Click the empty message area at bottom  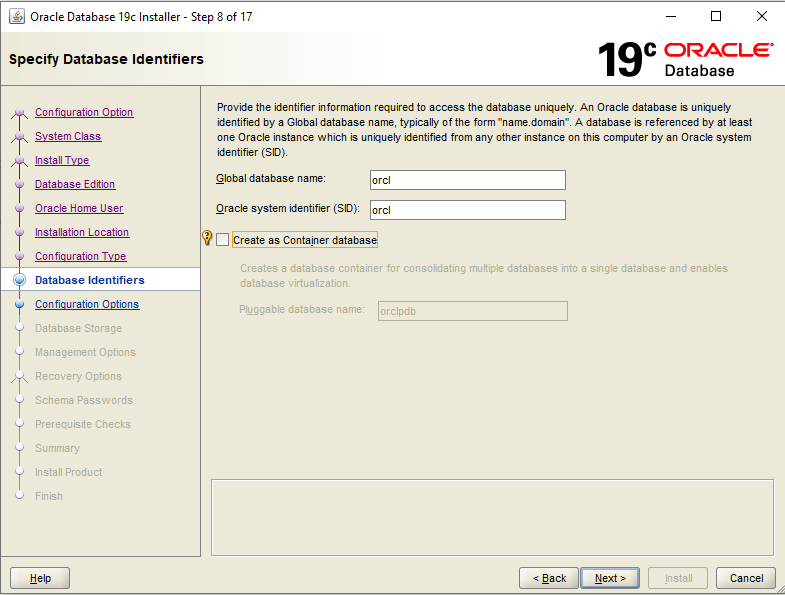(x=492, y=517)
